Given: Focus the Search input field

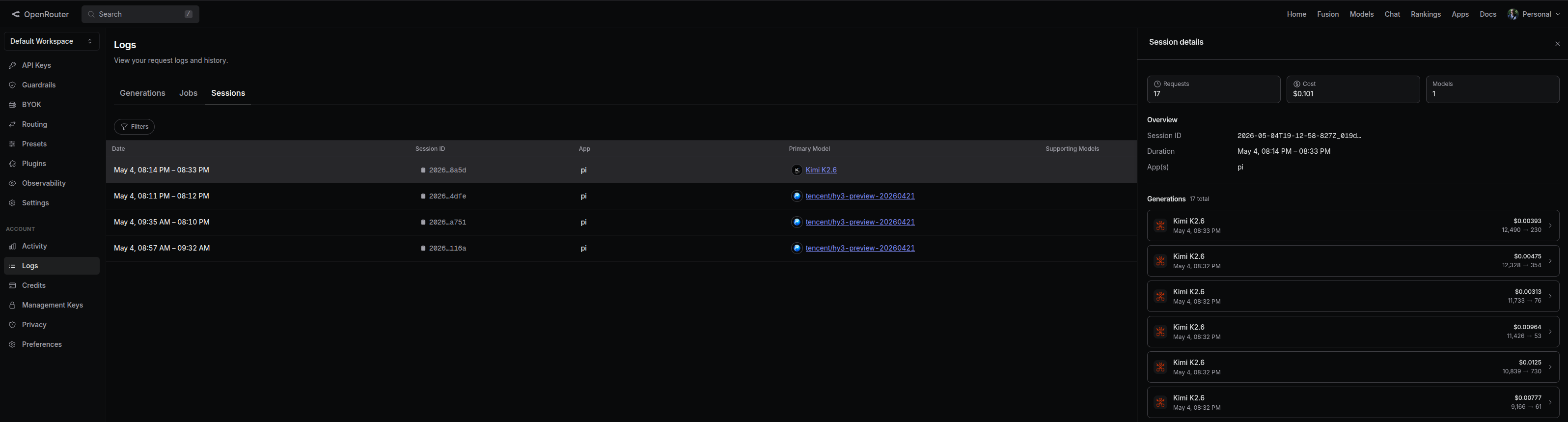Looking at the screenshot, I should click(140, 14).
